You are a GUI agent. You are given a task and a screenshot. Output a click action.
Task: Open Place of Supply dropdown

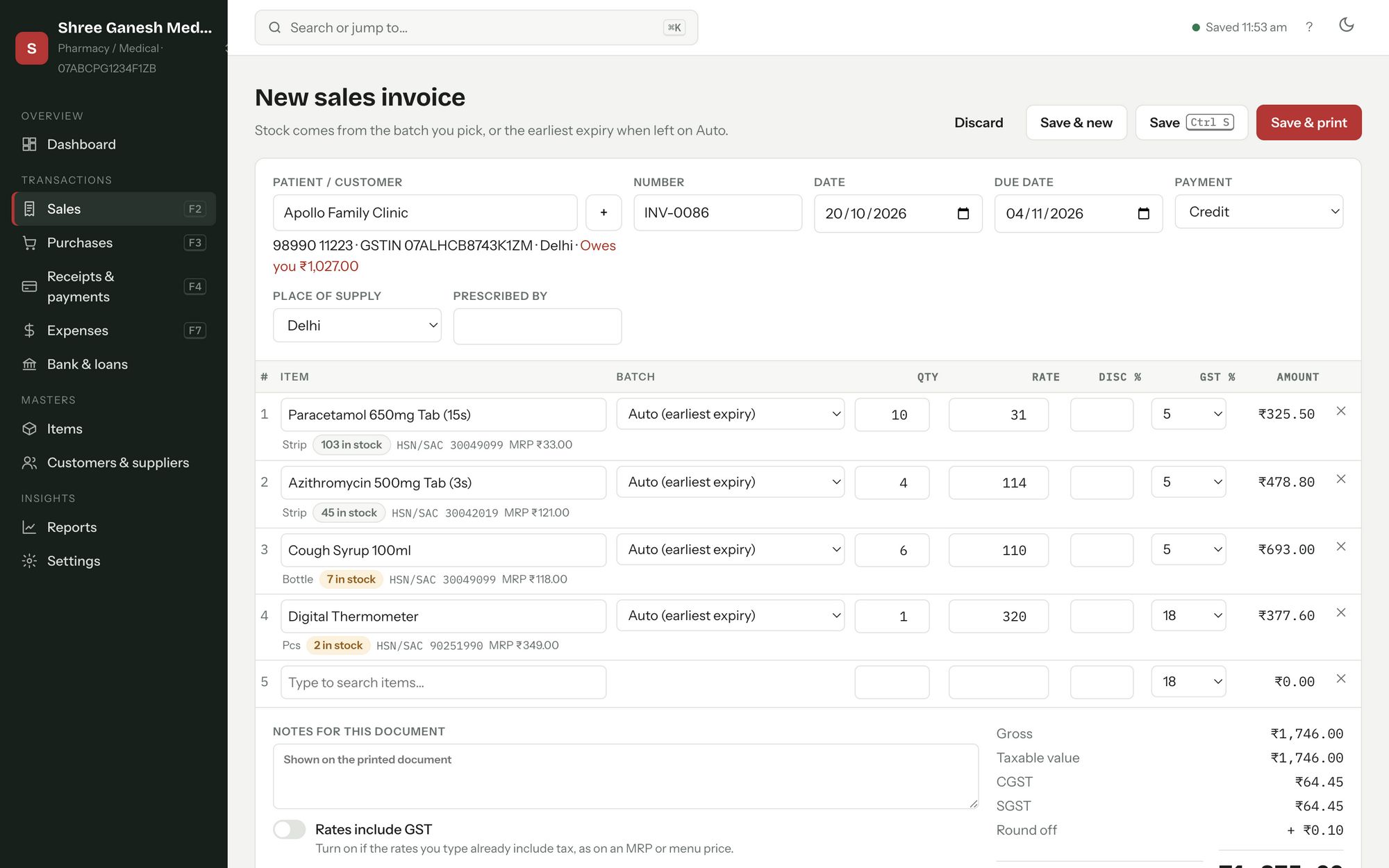click(x=357, y=326)
